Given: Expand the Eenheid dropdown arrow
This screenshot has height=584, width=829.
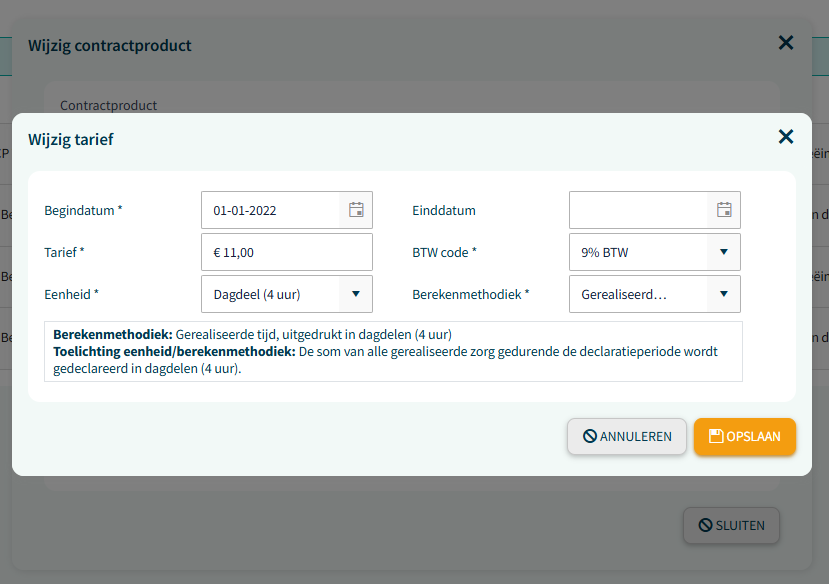Looking at the screenshot, I should (355, 294).
